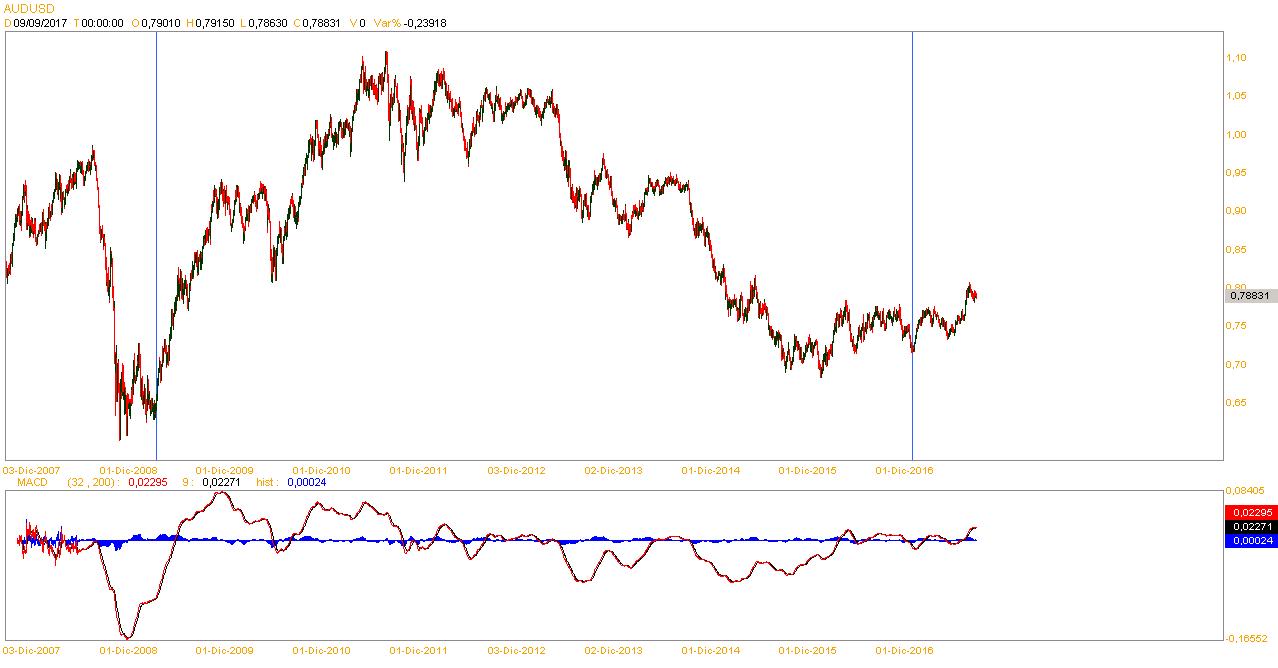Screen dimensions: 1278x668
Task: Click 01-Dic-2016 on the MACD panel date axis
Action: (904, 650)
